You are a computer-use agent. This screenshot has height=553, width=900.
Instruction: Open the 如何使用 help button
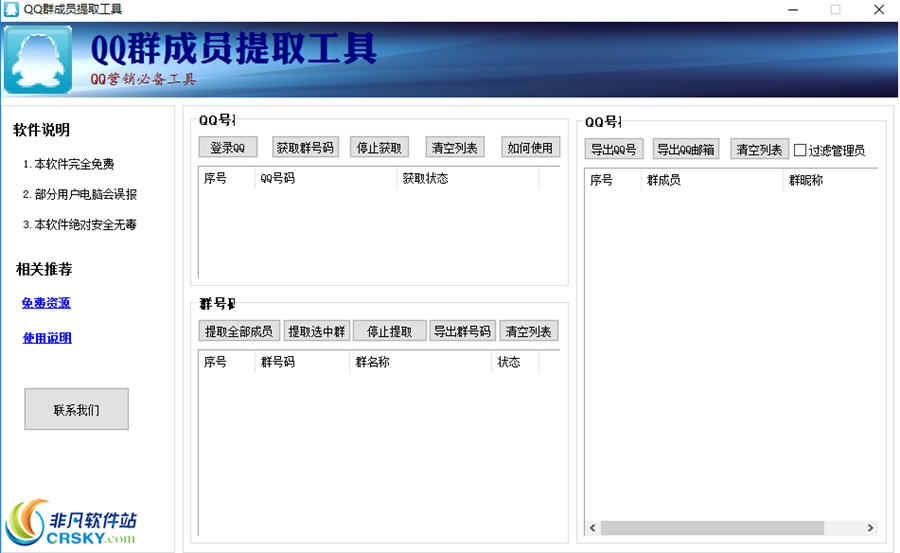click(x=530, y=148)
